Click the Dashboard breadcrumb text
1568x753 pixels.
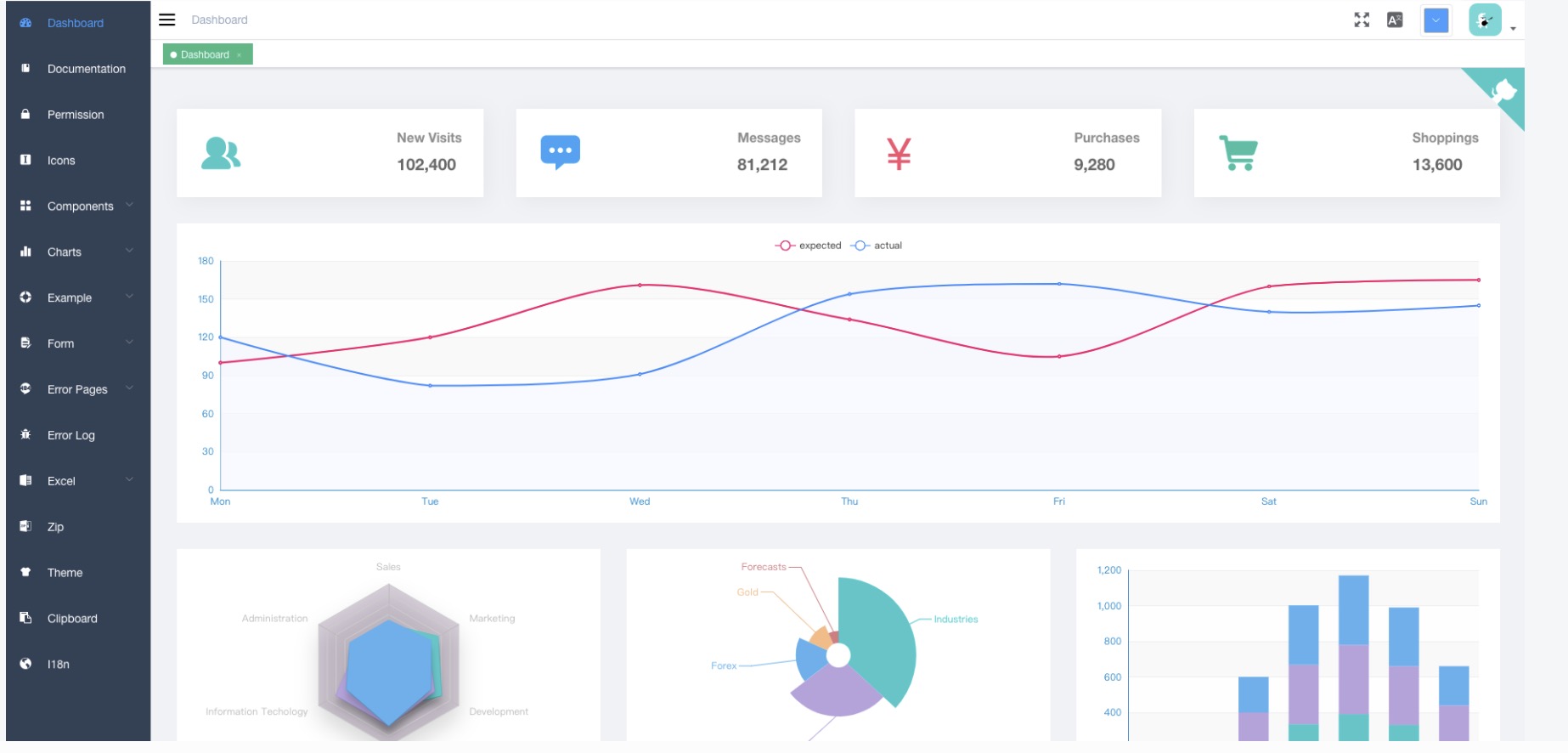point(219,20)
